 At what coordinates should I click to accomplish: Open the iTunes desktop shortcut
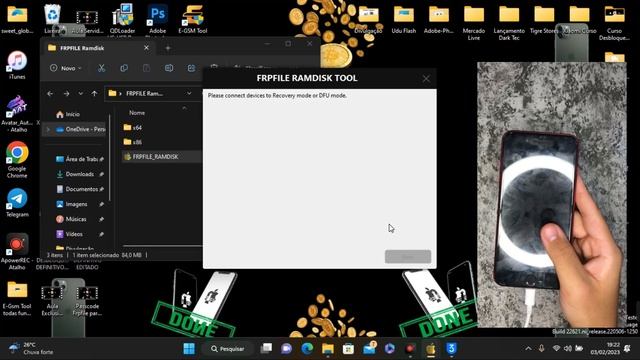pyautogui.click(x=17, y=65)
